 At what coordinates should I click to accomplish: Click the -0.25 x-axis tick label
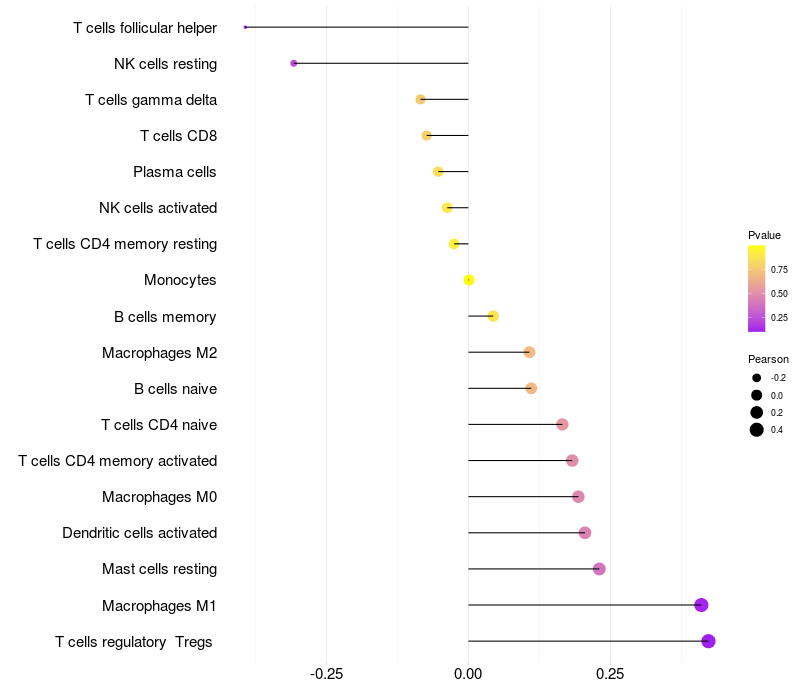click(326, 674)
